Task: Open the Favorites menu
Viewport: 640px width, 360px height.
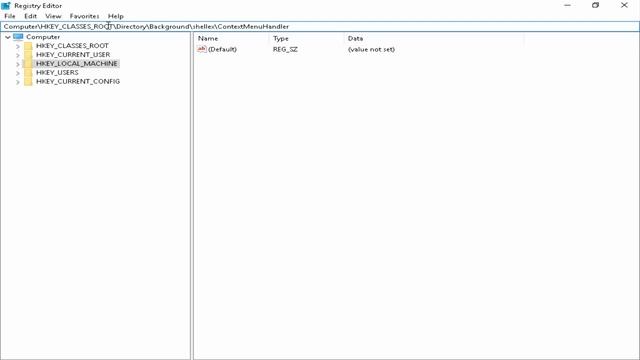Action: pos(84,16)
